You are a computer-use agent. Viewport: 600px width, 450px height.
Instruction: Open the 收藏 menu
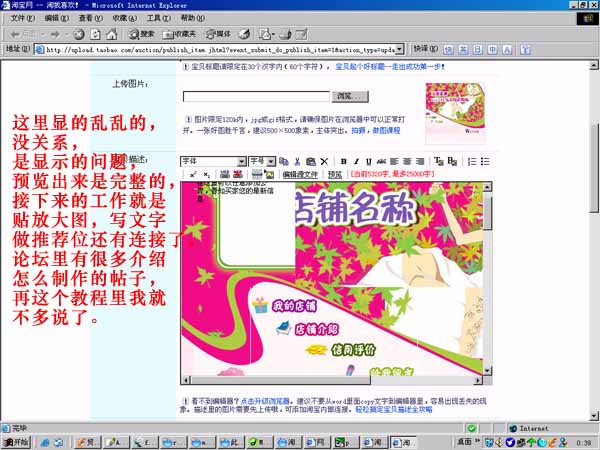point(125,18)
